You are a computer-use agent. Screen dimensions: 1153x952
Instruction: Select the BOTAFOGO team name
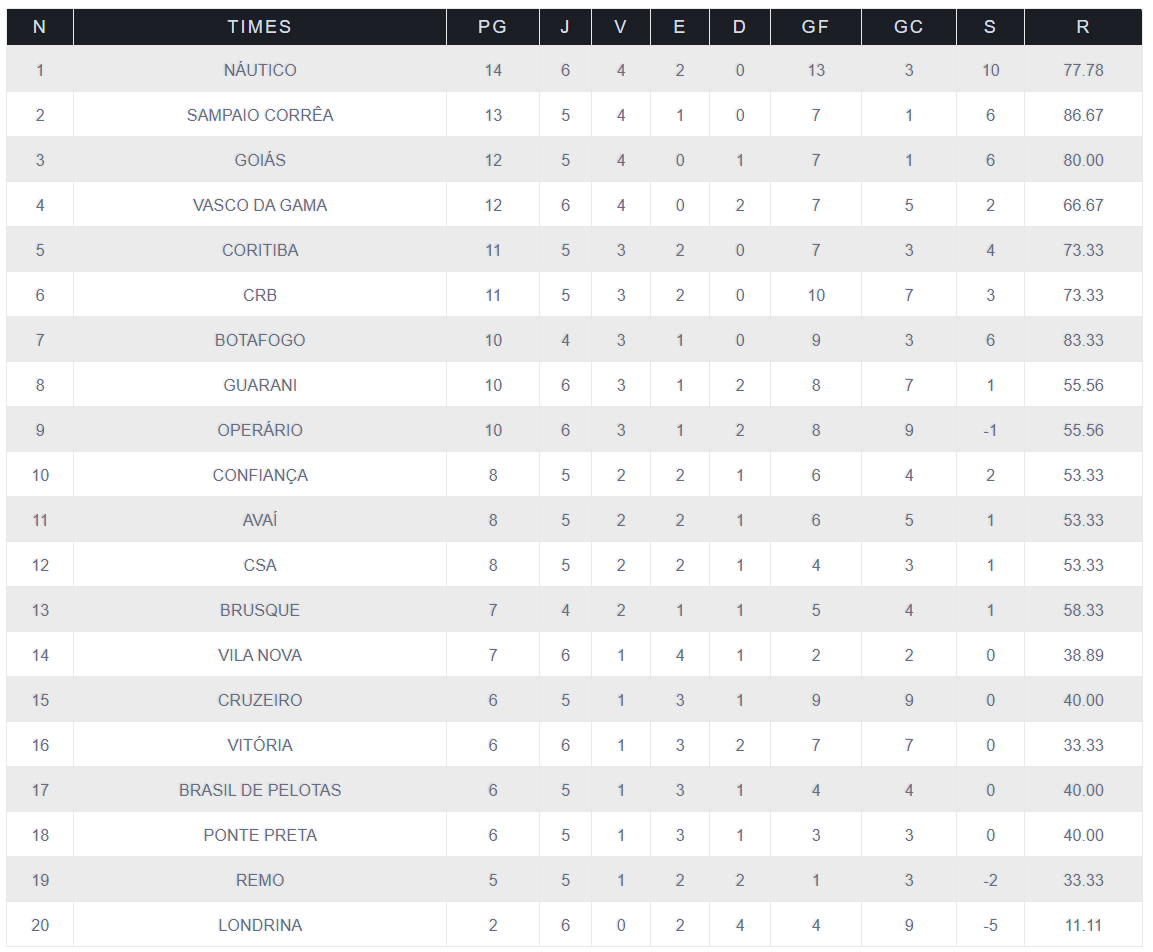[260, 340]
